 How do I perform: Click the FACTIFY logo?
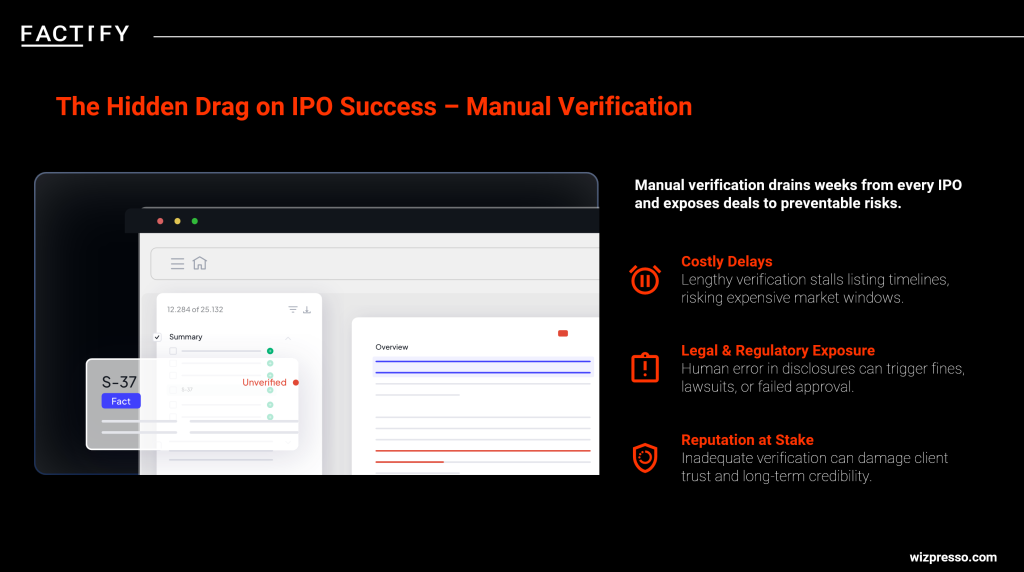tap(75, 34)
